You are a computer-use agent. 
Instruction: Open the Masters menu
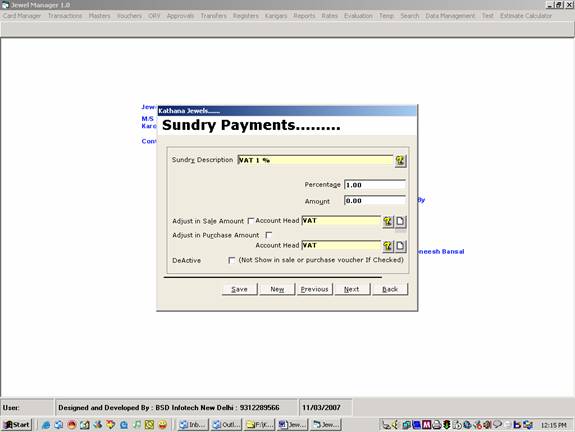(99, 16)
